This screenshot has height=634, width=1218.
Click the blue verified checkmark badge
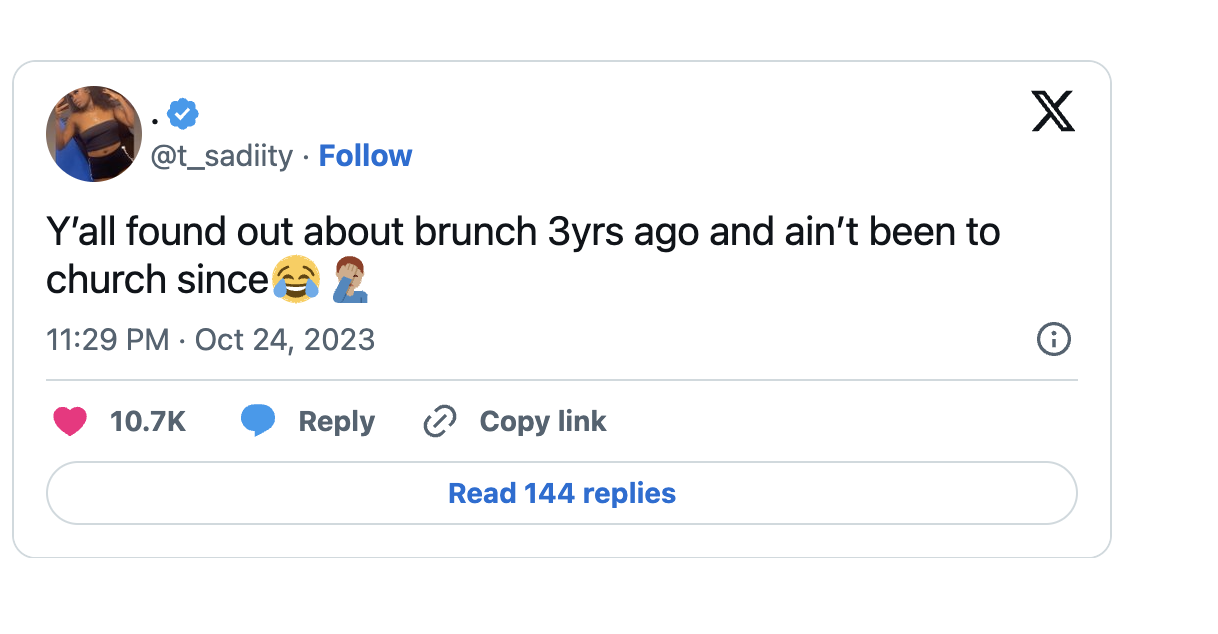(181, 113)
